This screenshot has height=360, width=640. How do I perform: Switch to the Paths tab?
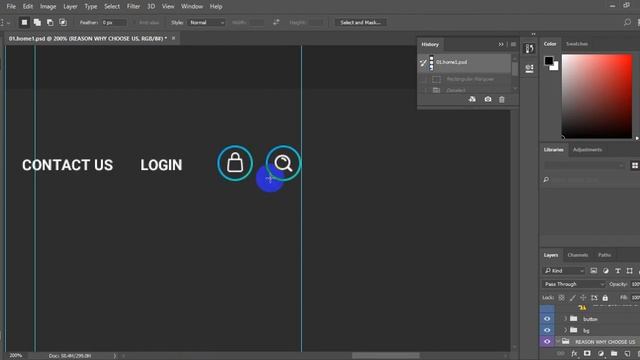click(x=604, y=255)
